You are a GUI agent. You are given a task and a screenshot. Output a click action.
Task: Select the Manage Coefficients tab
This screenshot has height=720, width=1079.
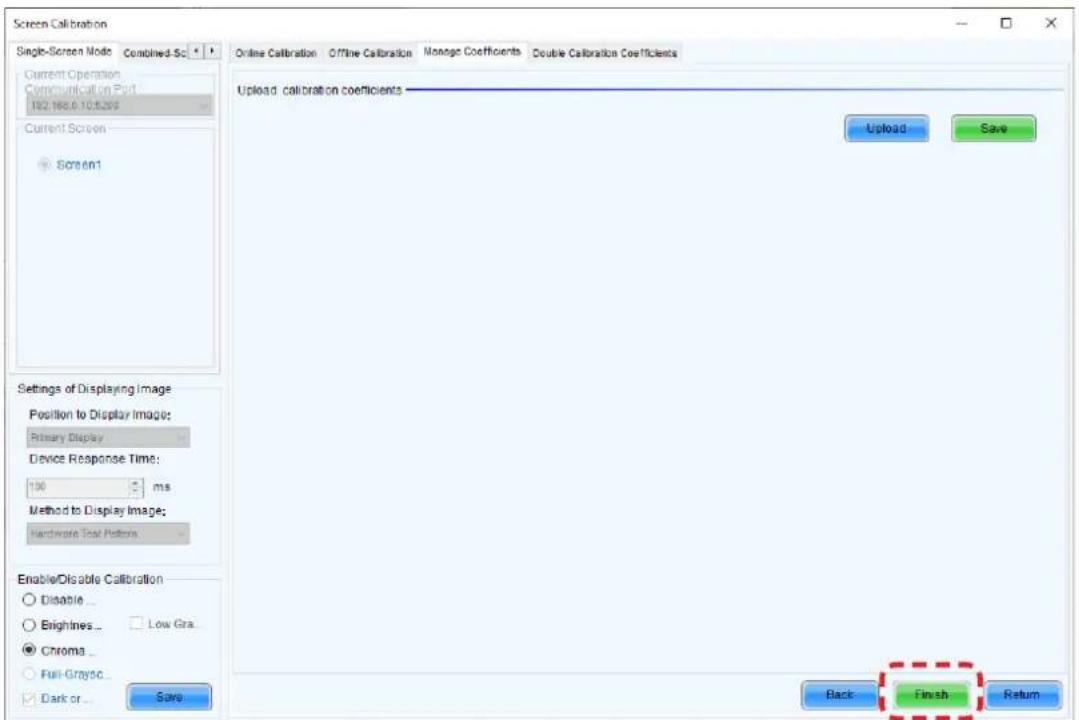pos(472,52)
